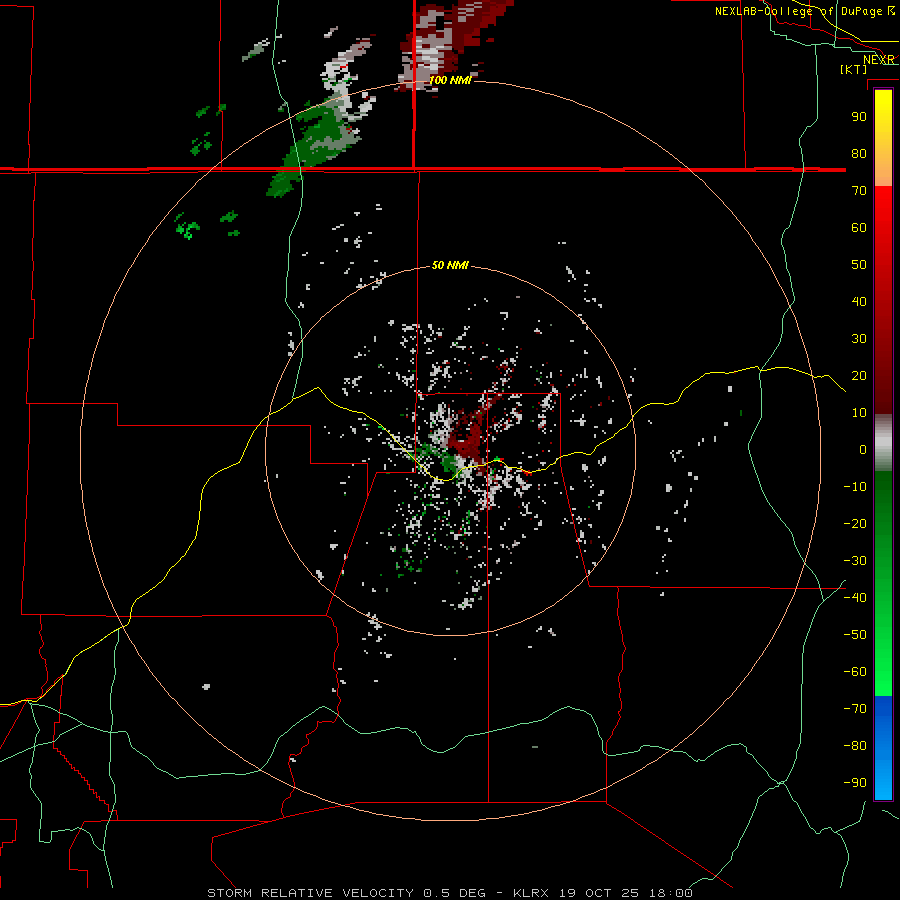Select the -10 value on the velocity scale
The width and height of the screenshot is (900, 900).
point(855,487)
